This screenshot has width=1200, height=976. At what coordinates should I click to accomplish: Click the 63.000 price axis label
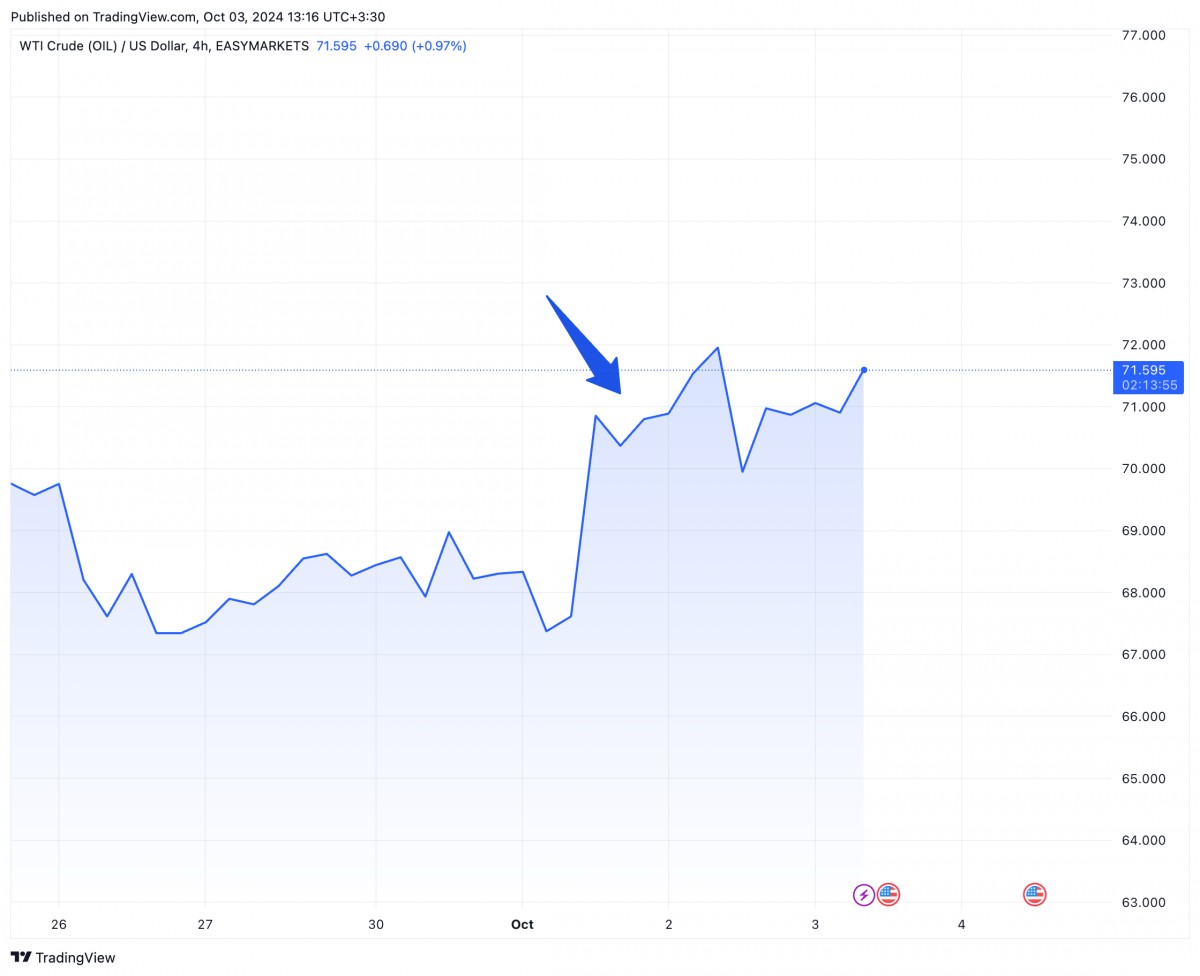click(x=1144, y=903)
